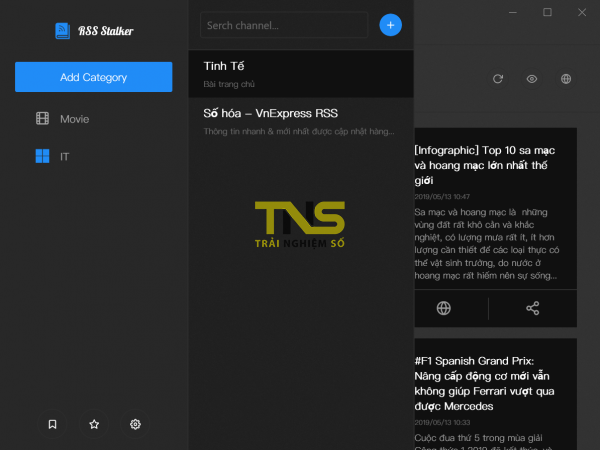Screen dimensions: 600x450
Task: Add a new channel with plus button
Action: coord(390,25)
